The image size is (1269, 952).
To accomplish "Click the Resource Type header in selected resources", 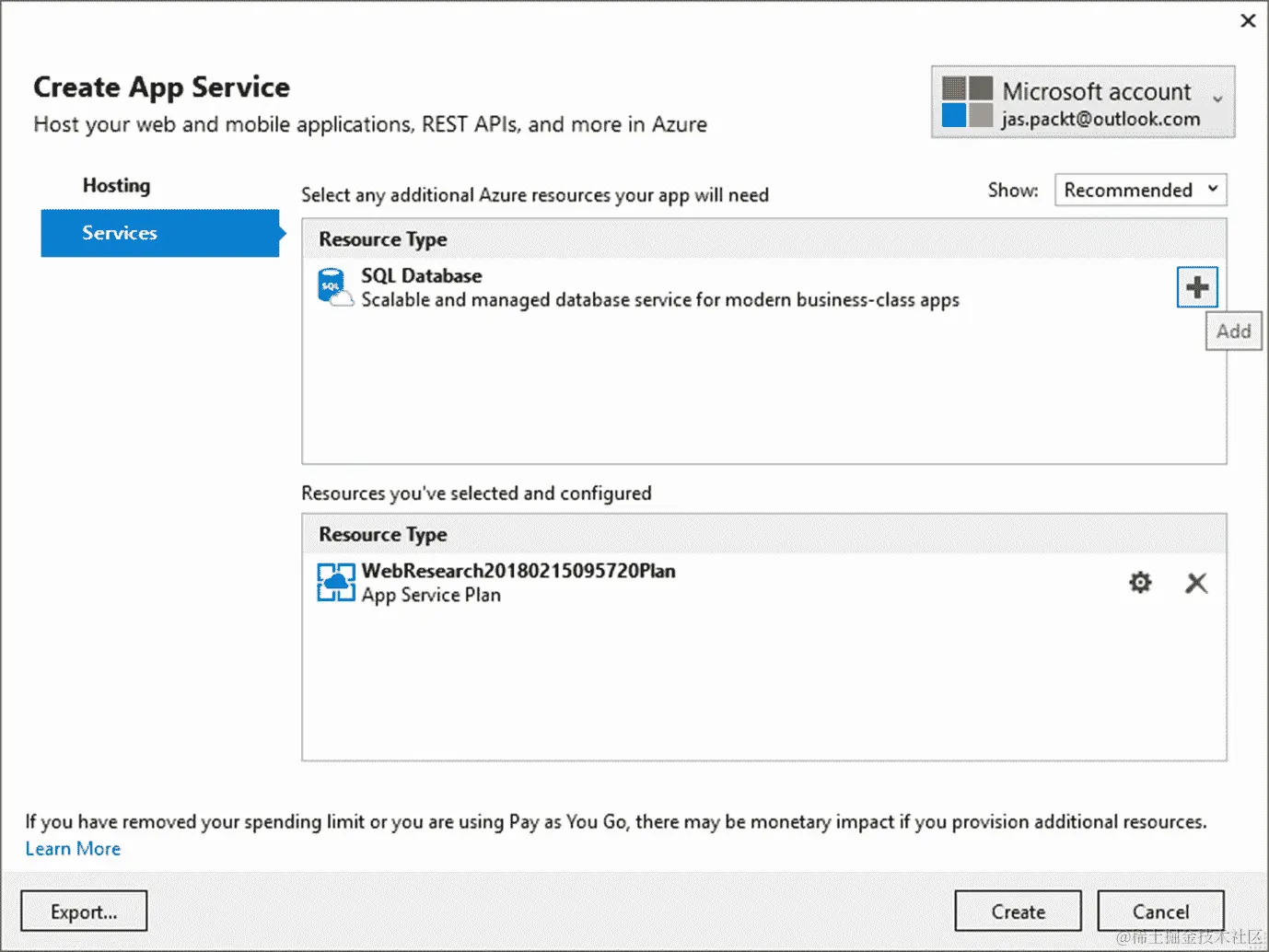I will (383, 534).
